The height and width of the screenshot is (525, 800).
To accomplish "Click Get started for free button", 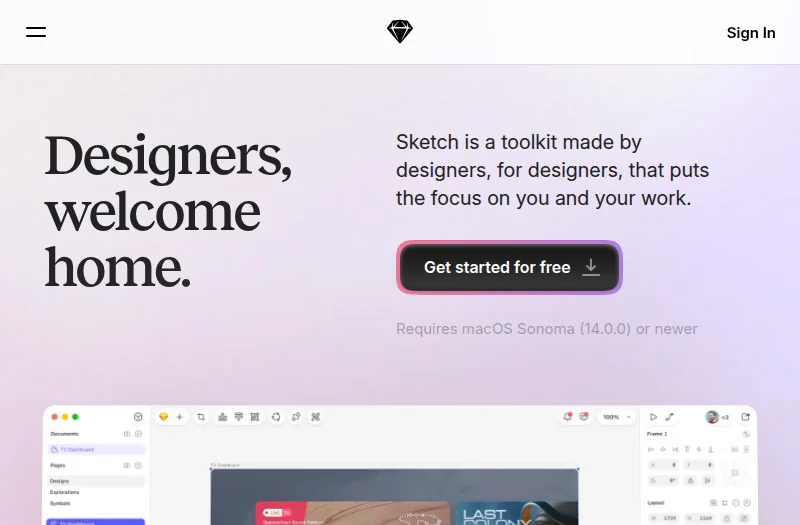I will pyautogui.click(x=509, y=267).
